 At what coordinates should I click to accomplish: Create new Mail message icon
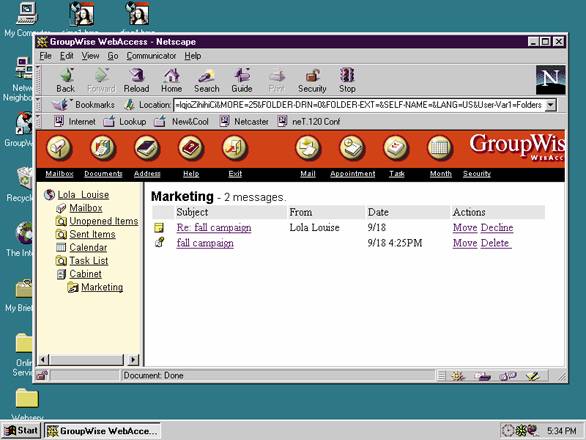coord(308,148)
